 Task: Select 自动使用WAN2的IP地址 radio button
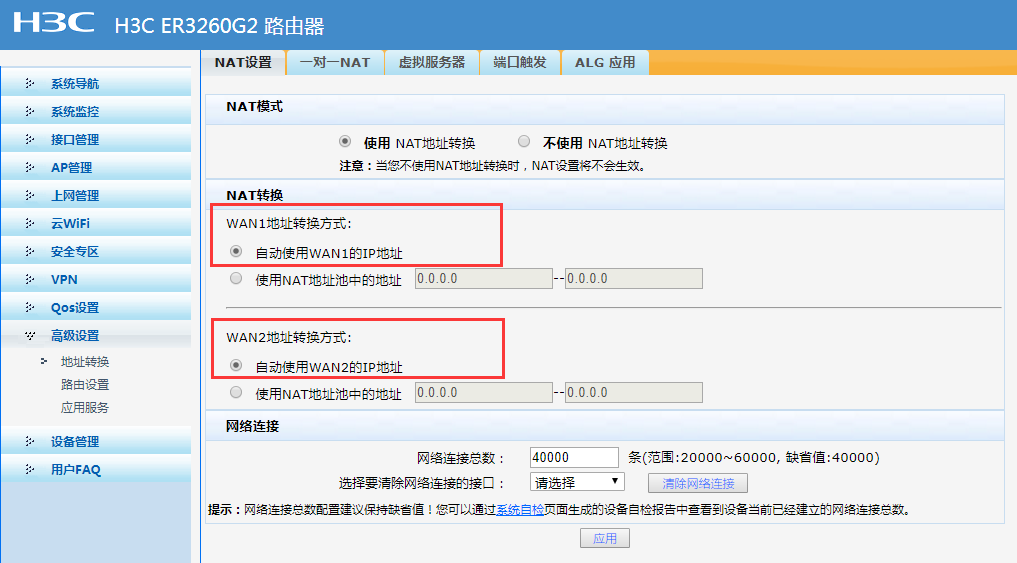pos(236,365)
